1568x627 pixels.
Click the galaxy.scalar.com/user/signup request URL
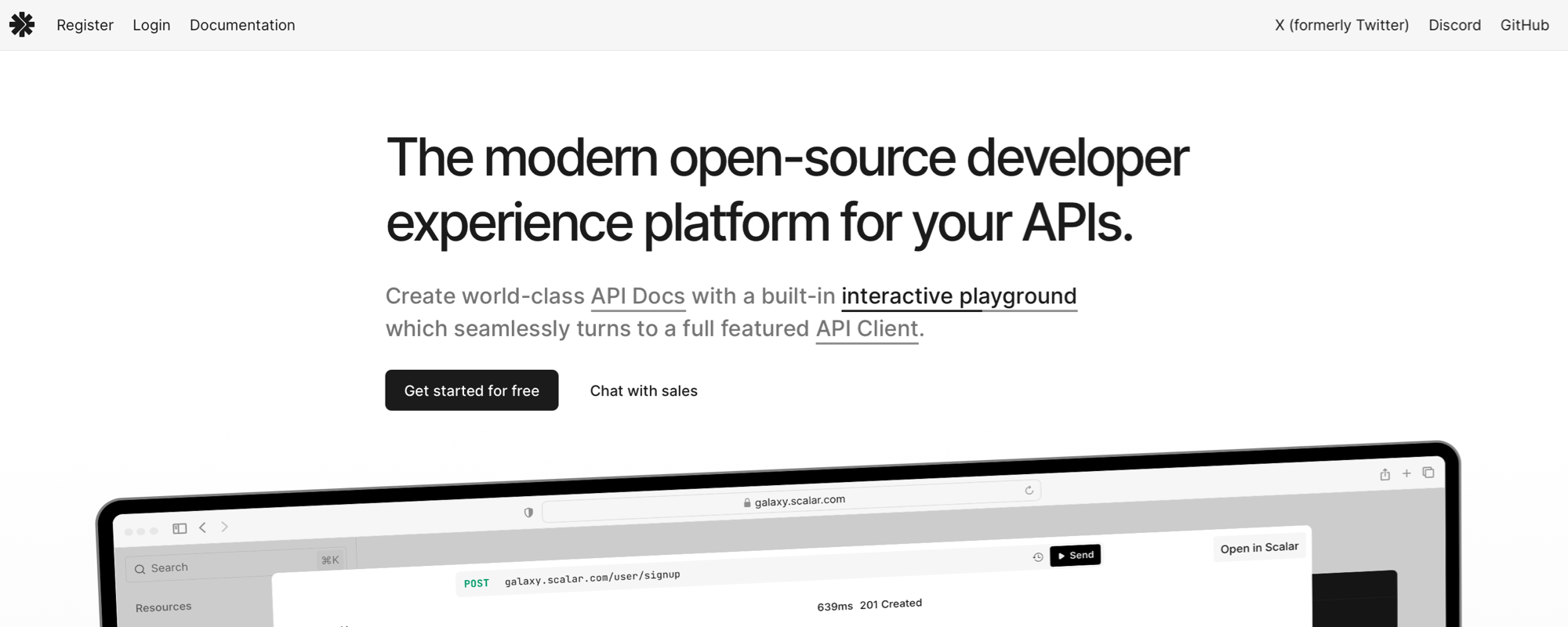[x=592, y=578]
